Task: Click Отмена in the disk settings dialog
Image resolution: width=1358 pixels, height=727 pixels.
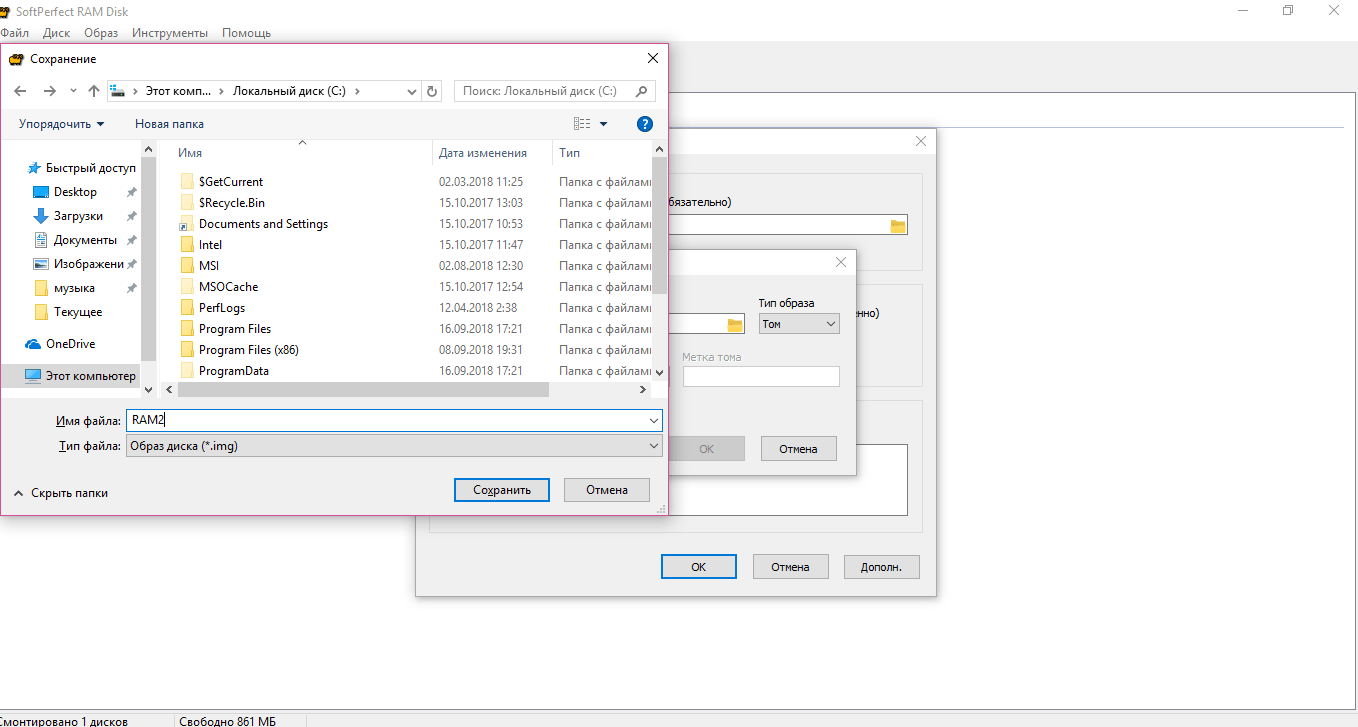Action: click(x=790, y=567)
